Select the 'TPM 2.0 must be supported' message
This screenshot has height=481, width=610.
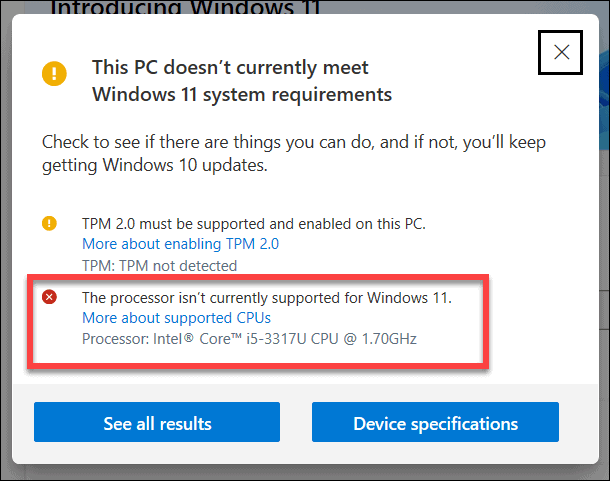click(x=254, y=224)
